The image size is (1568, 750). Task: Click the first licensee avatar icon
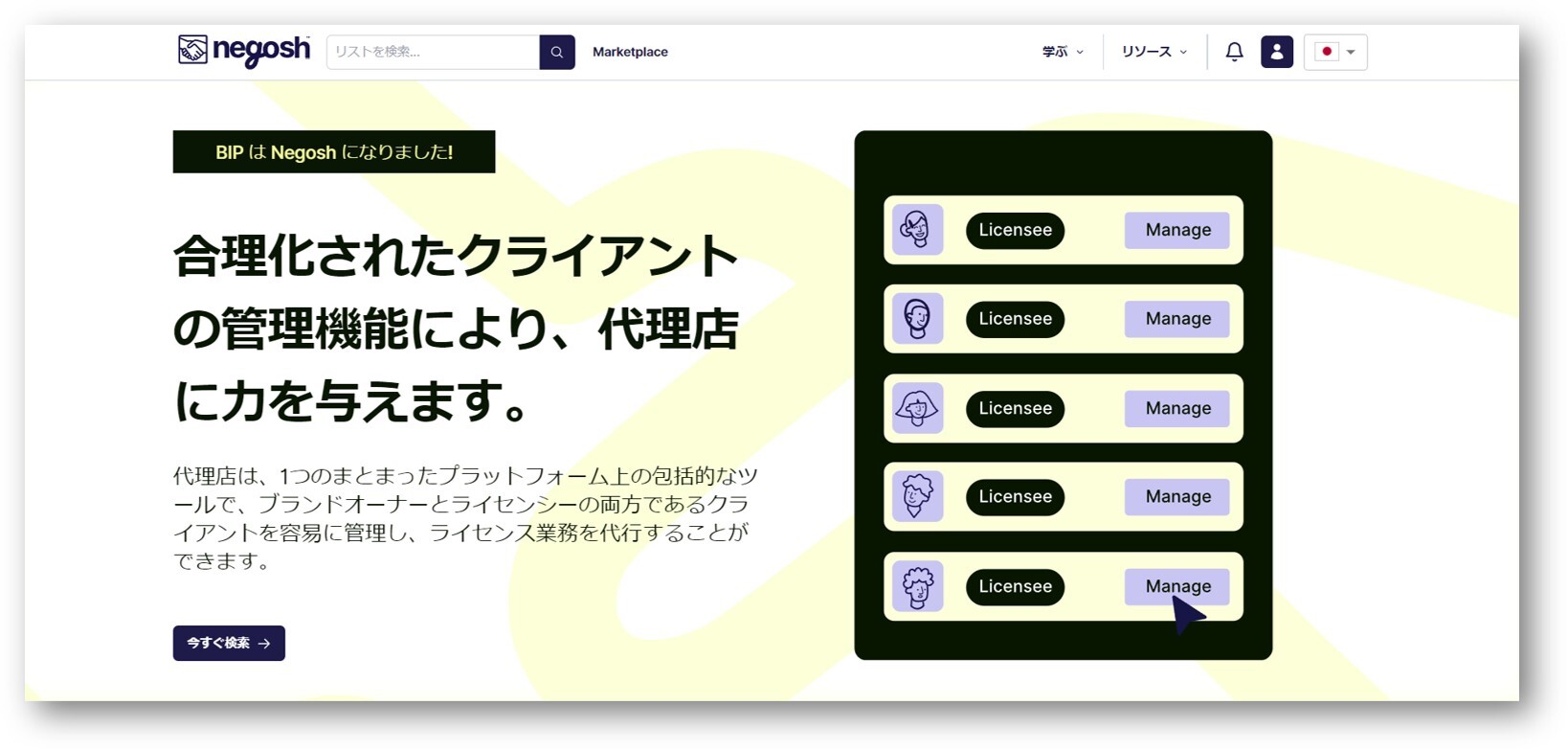pyautogui.click(x=917, y=230)
